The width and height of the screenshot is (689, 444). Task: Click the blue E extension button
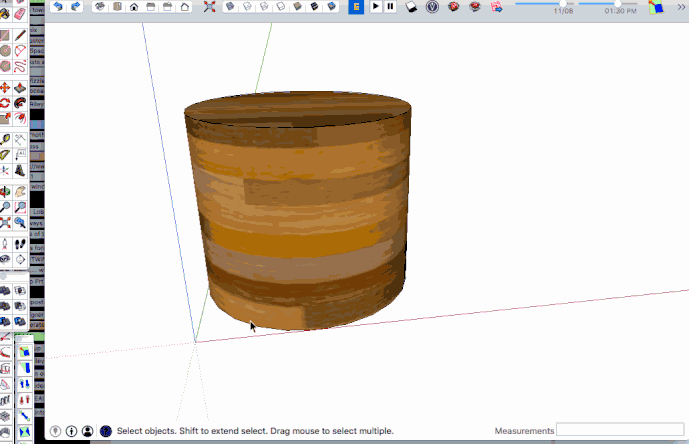pyautogui.click(x=355, y=7)
